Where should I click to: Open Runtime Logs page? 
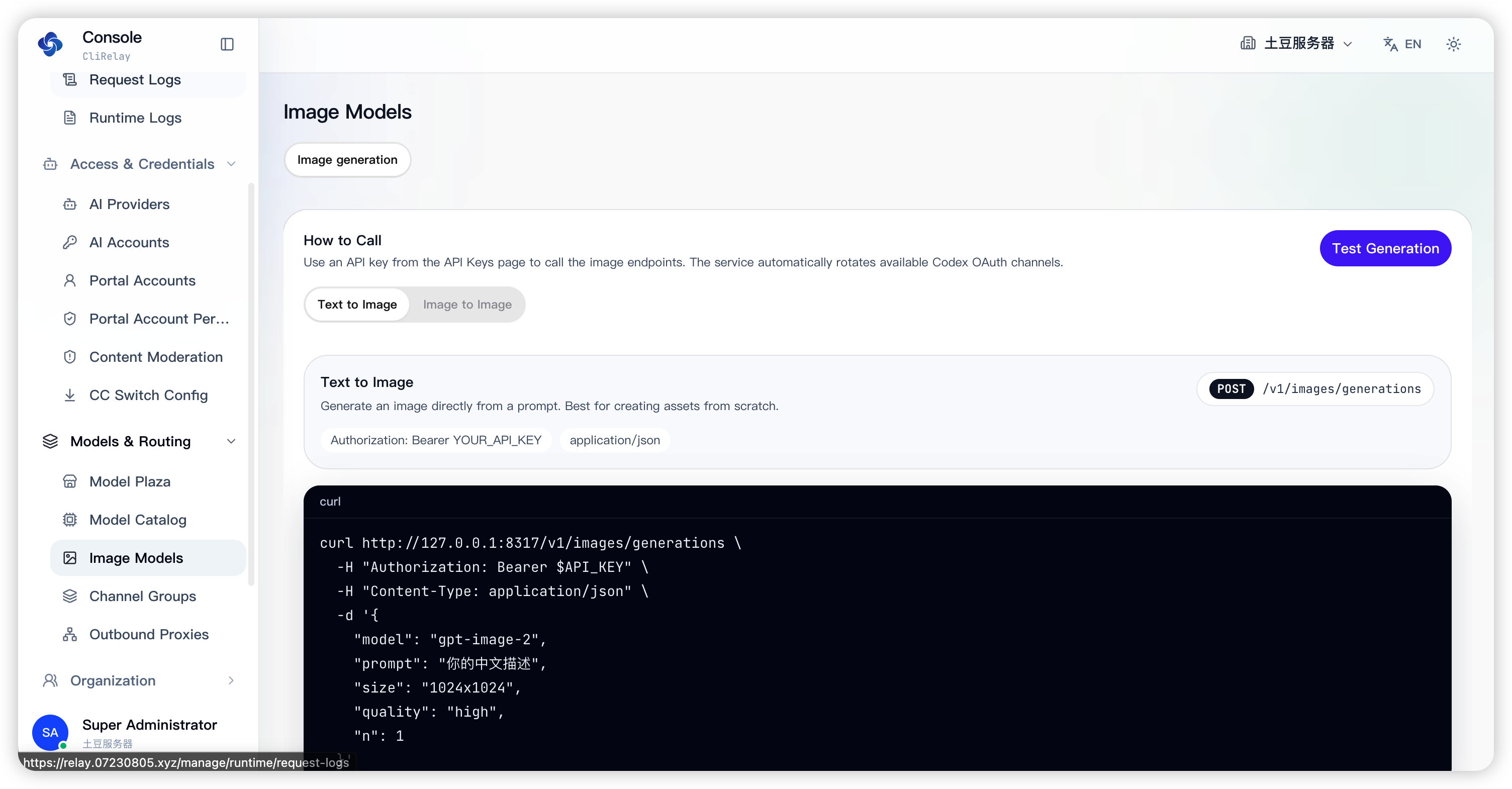[x=148, y=117]
